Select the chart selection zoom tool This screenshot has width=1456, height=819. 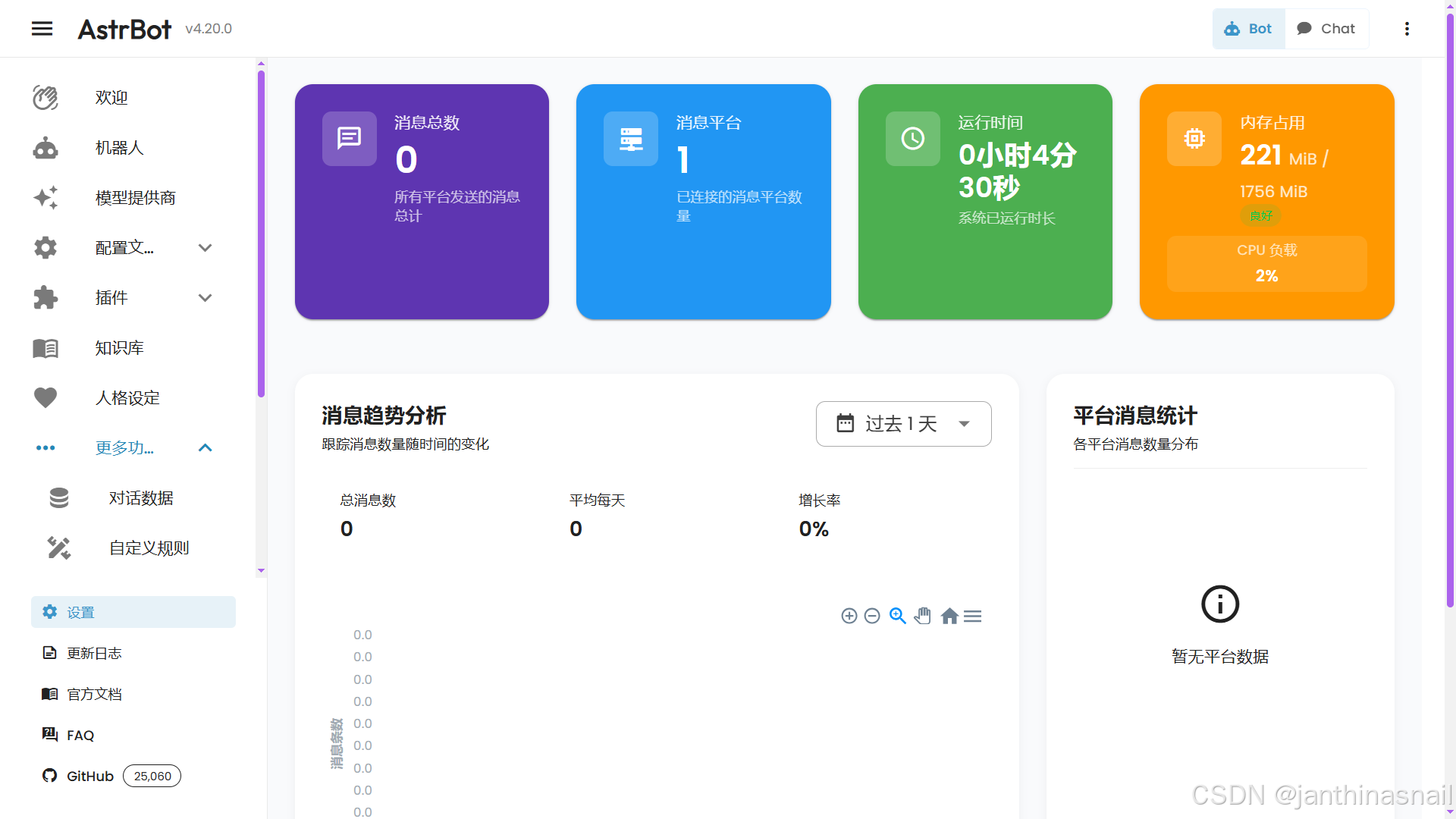coord(898,616)
